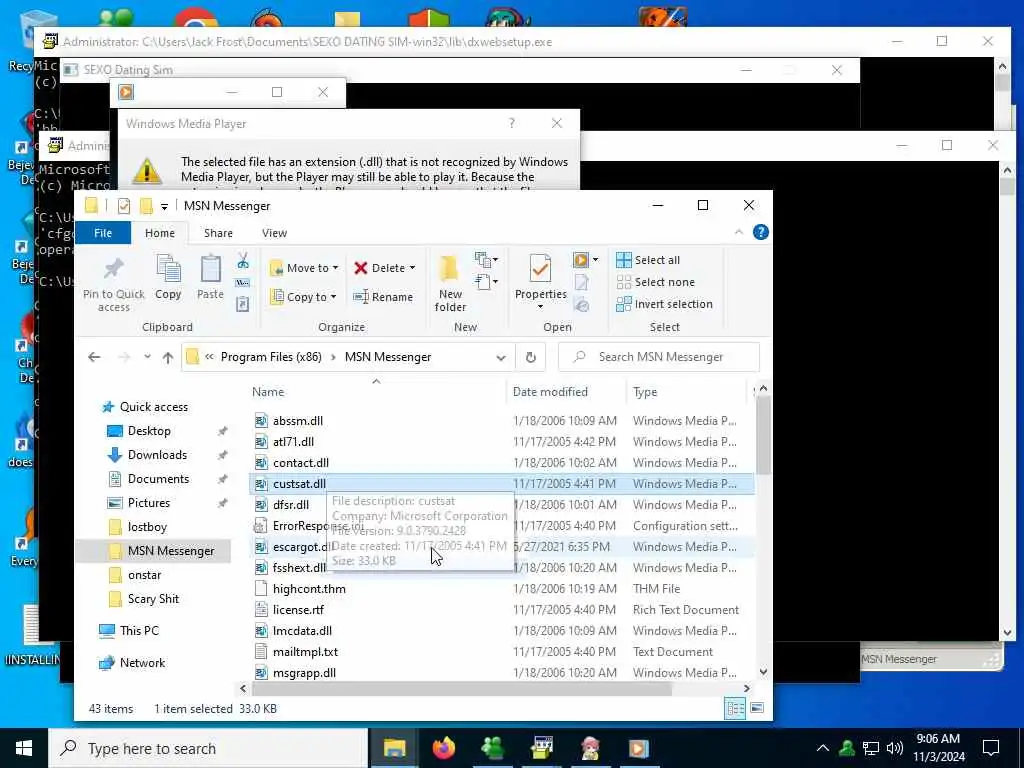Select the highcont.thm file

coord(309,589)
